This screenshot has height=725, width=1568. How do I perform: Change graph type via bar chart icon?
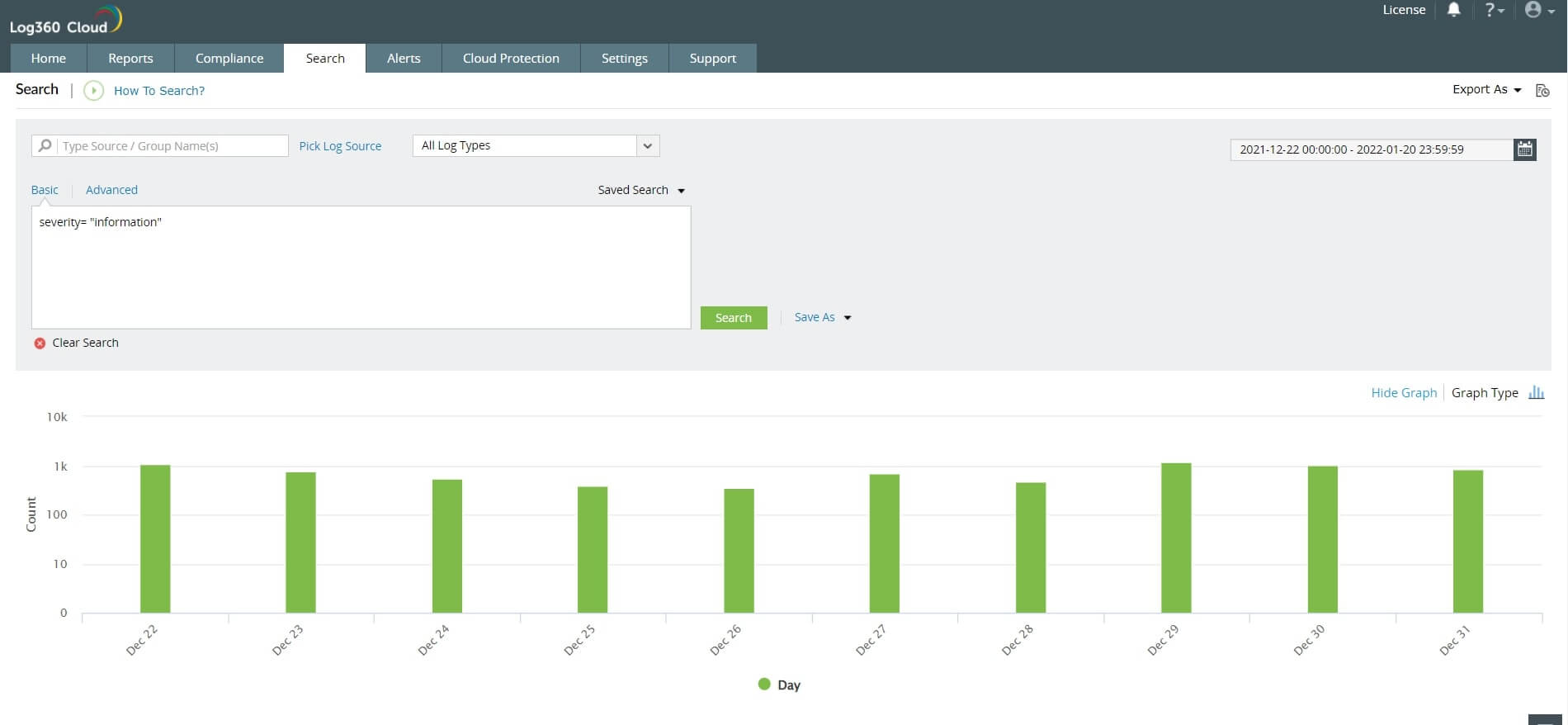point(1536,392)
